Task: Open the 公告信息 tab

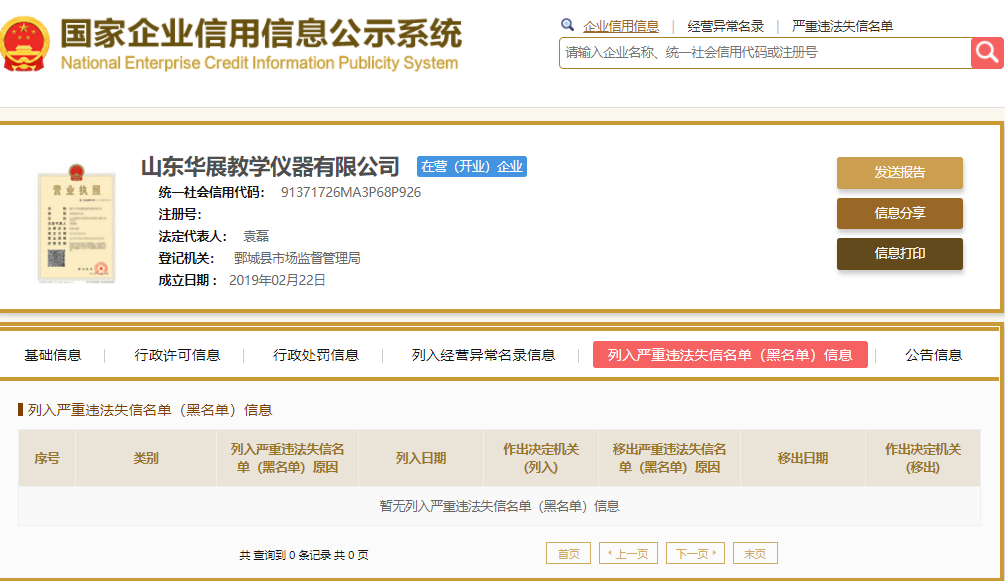Action: pyautogui.click(x=933, y=355)
